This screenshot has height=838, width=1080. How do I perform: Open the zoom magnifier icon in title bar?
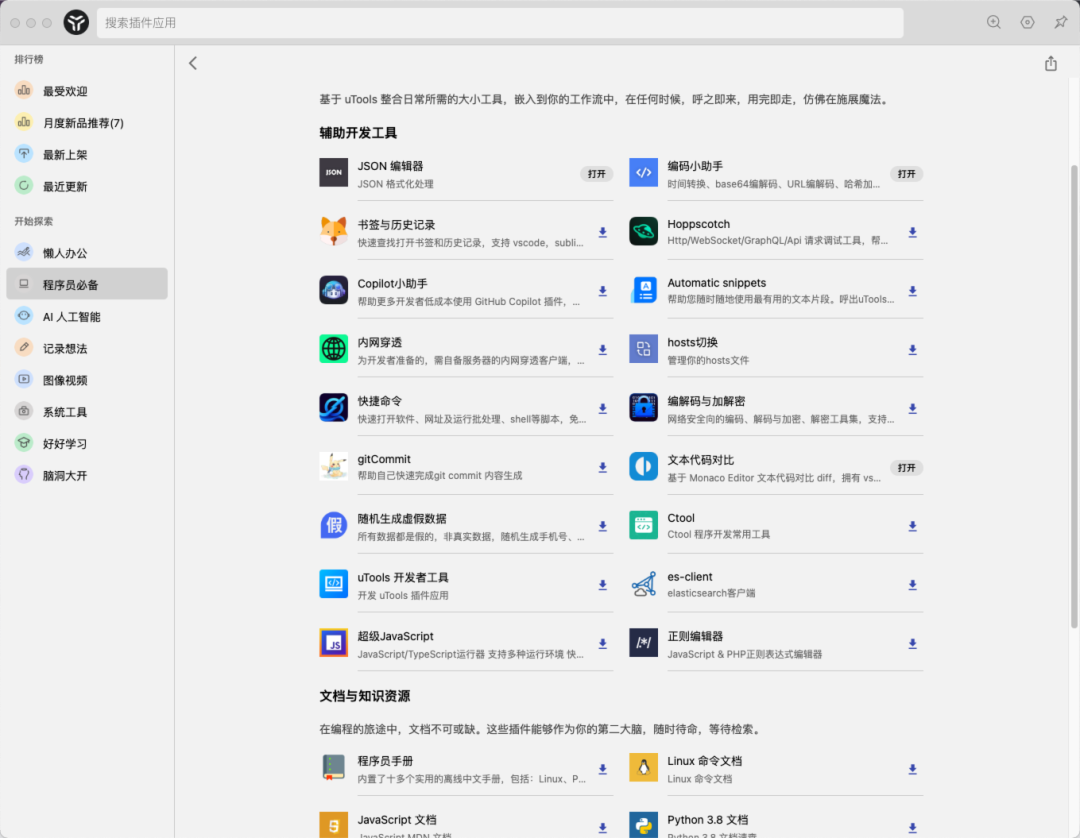pos(993,22)
